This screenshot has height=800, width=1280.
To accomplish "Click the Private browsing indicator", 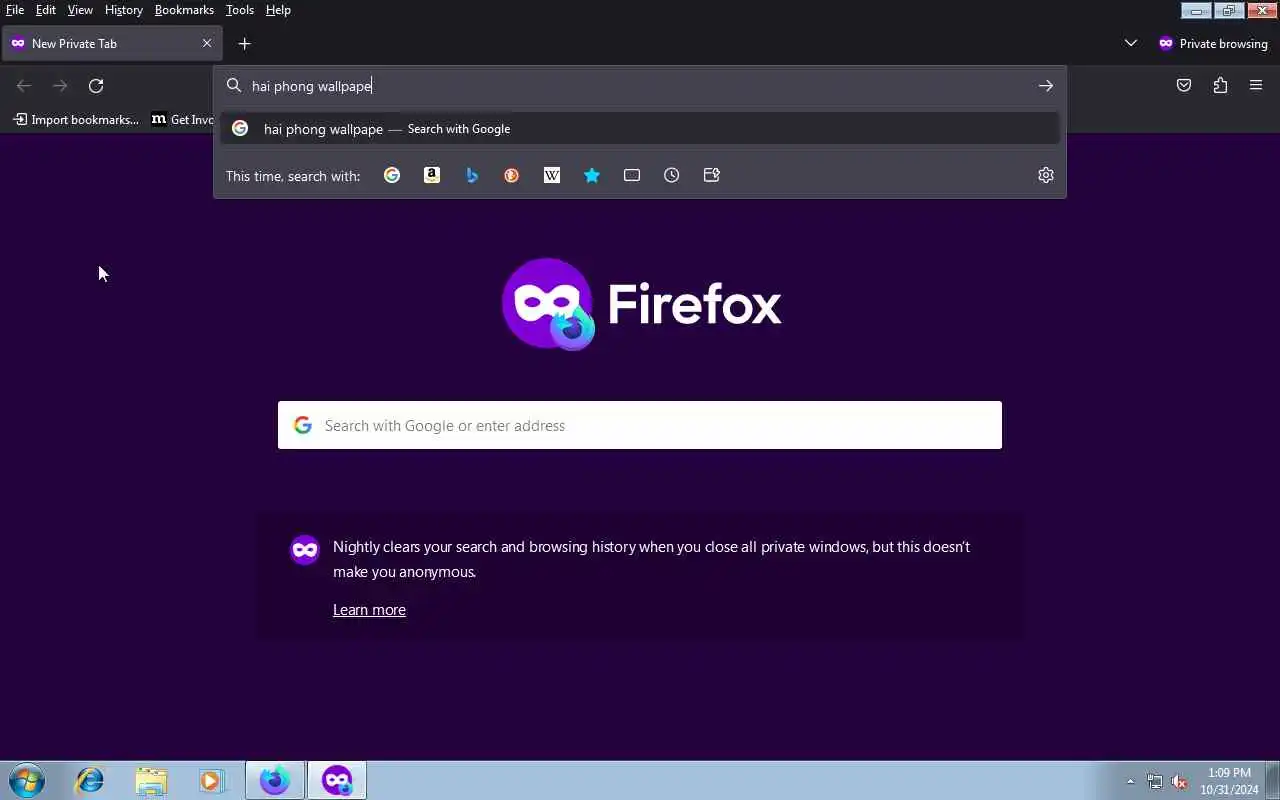I will click(x=1213, y=44).
